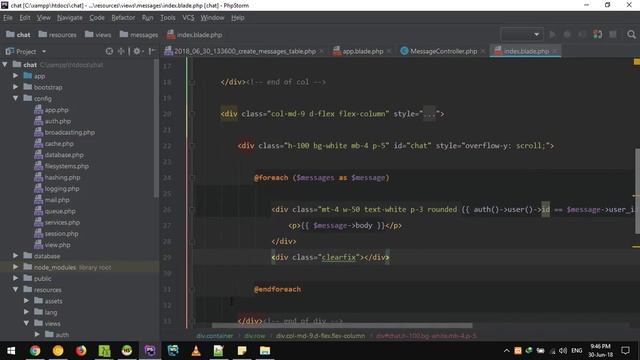Click index.blade.php breadcrumb in navigation bar
Screen dimensions: 640x360
(194, 35)
